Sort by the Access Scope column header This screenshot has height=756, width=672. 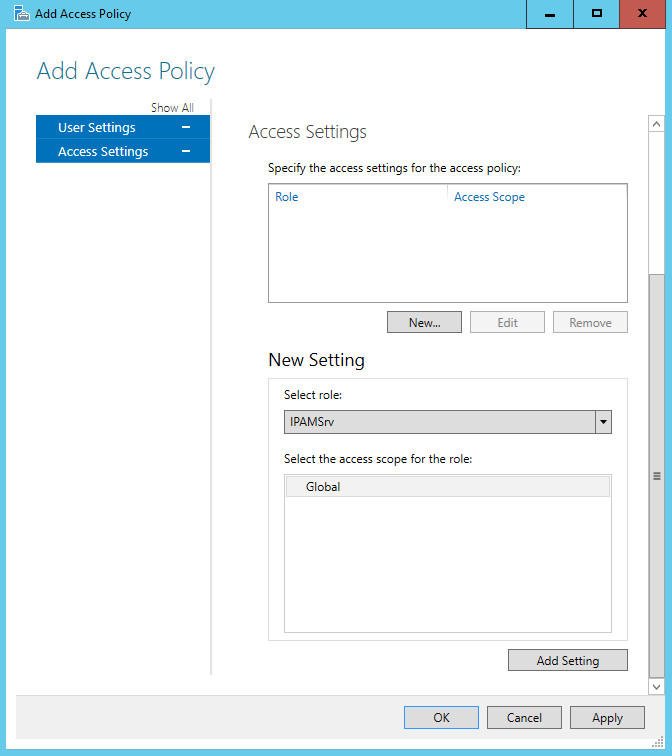pyautogui.click(x=538, y=197)
